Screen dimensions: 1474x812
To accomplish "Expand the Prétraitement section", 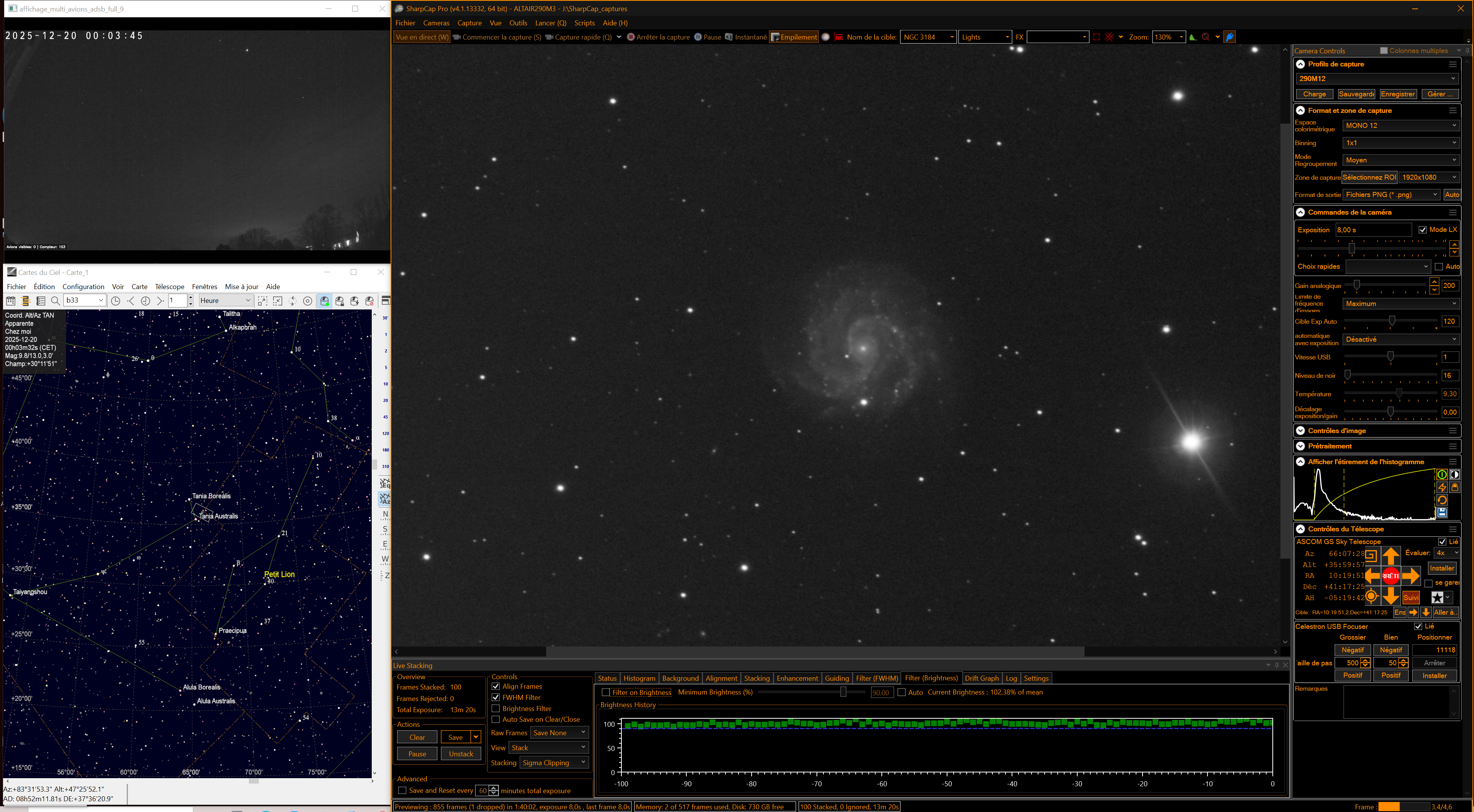I will pos(1301,446).
